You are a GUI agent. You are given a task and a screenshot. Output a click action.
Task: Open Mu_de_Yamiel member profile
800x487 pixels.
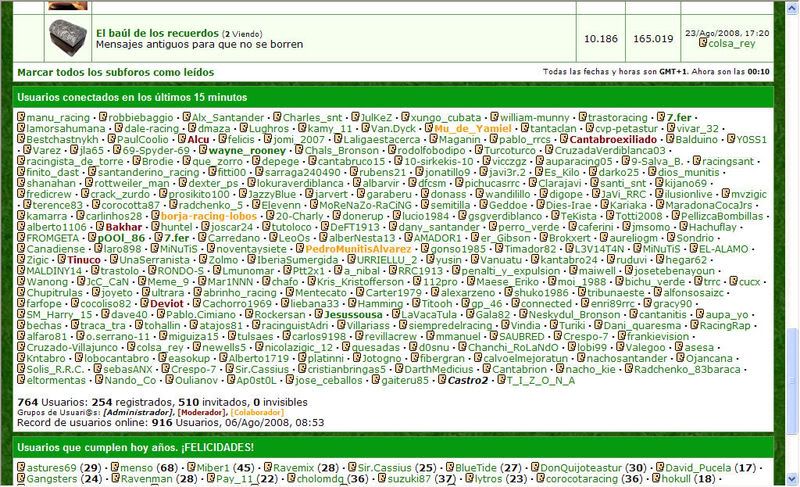pos(472,129)
